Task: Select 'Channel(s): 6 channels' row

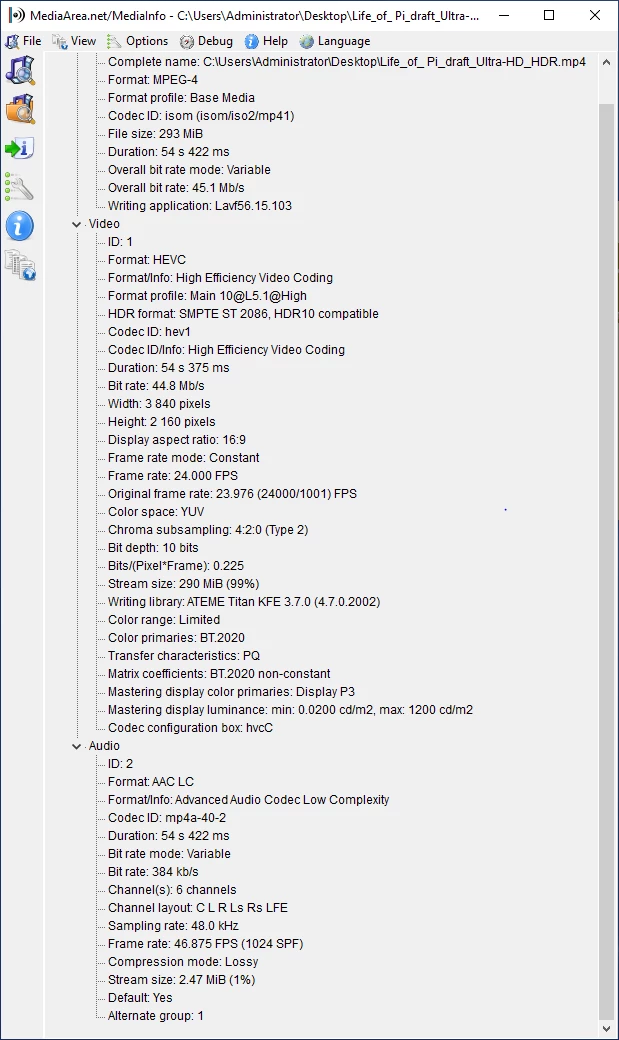Action: point(172,889)
